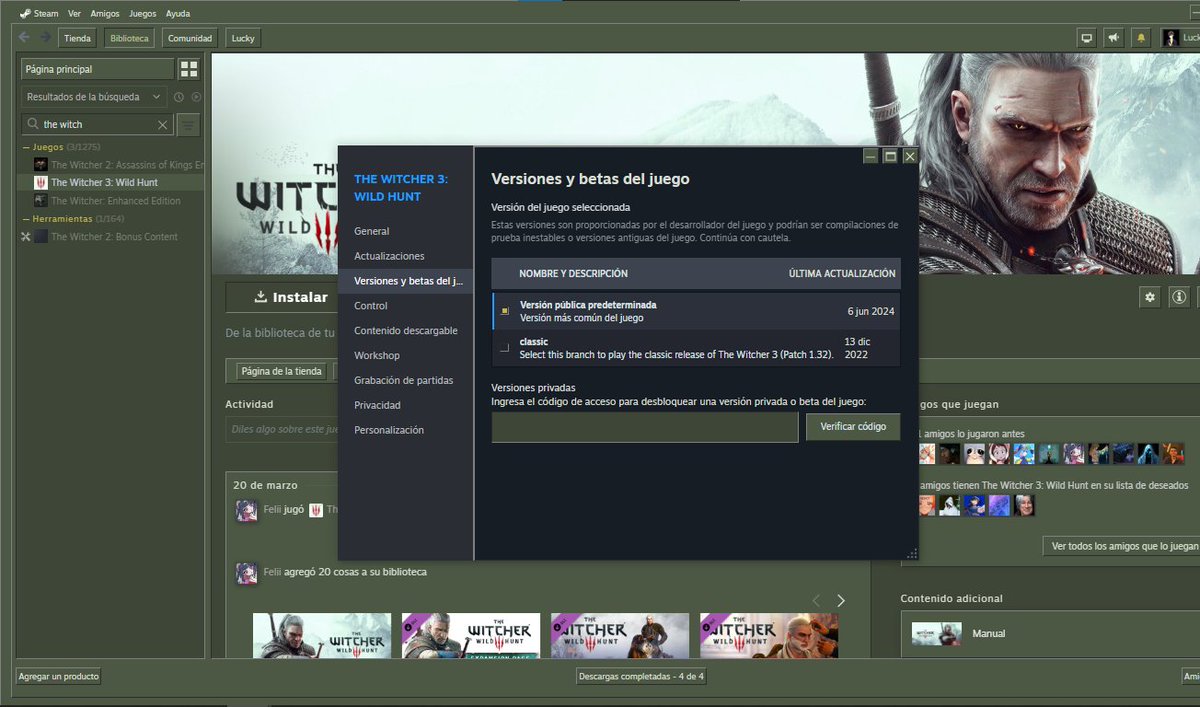Viewport: 1200px width, 707px height.
Task: Click the properties dialog resize grip
Action: point(911,553)
